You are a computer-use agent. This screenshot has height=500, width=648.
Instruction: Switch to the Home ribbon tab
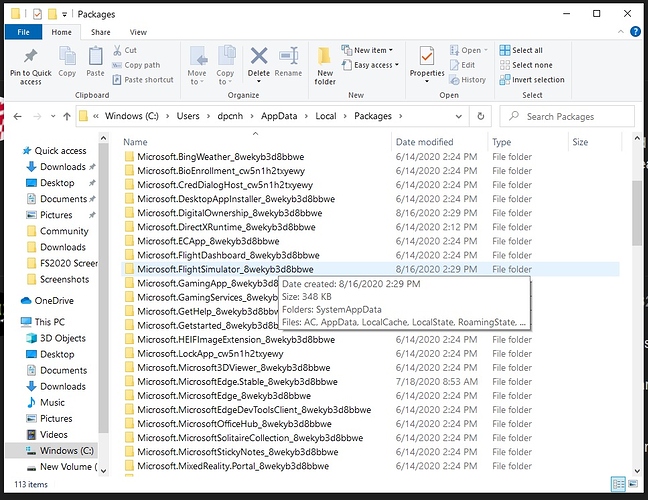pyautogui.click(x=61, y=32)
